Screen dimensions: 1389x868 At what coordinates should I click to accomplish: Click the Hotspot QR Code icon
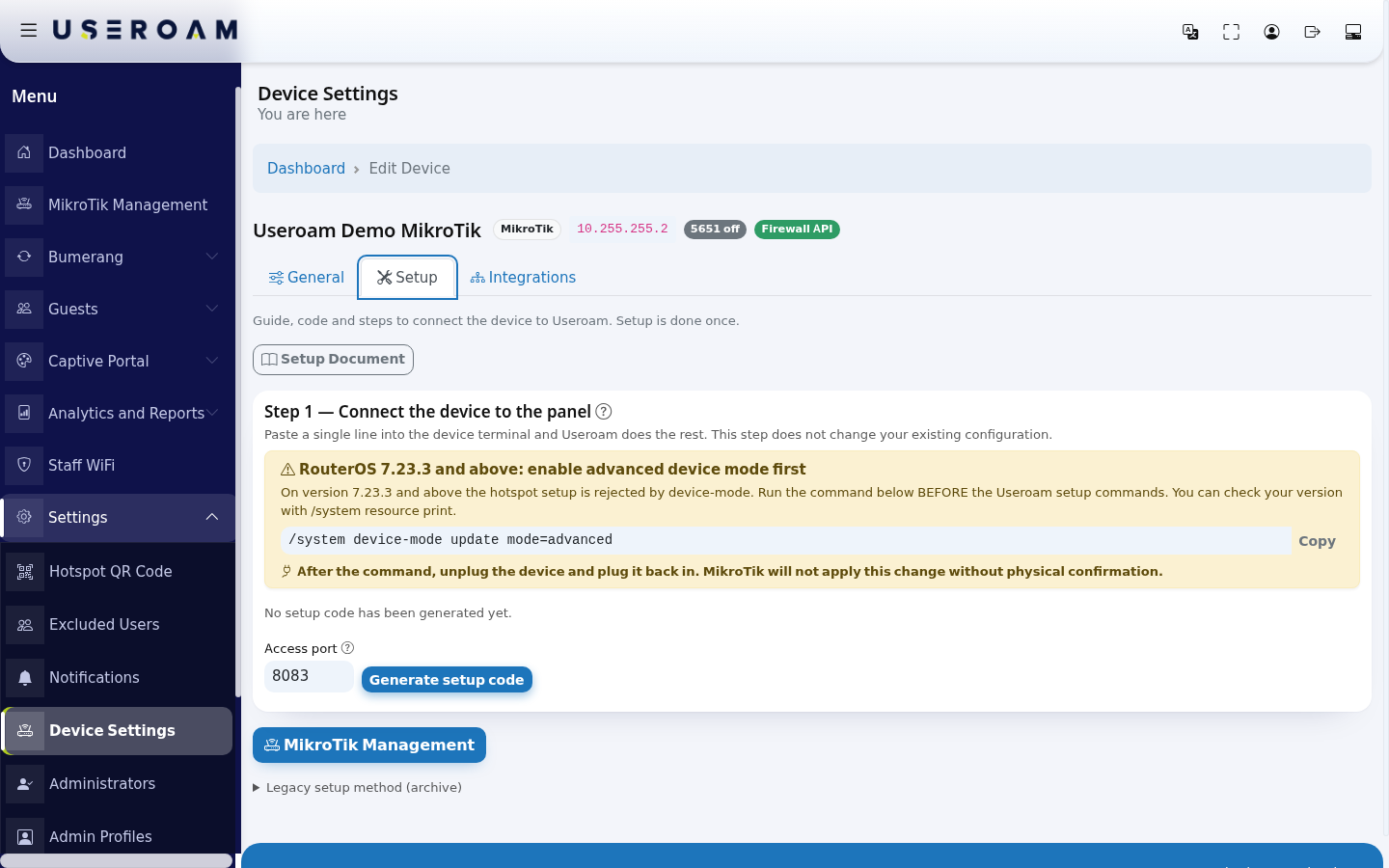25,572
